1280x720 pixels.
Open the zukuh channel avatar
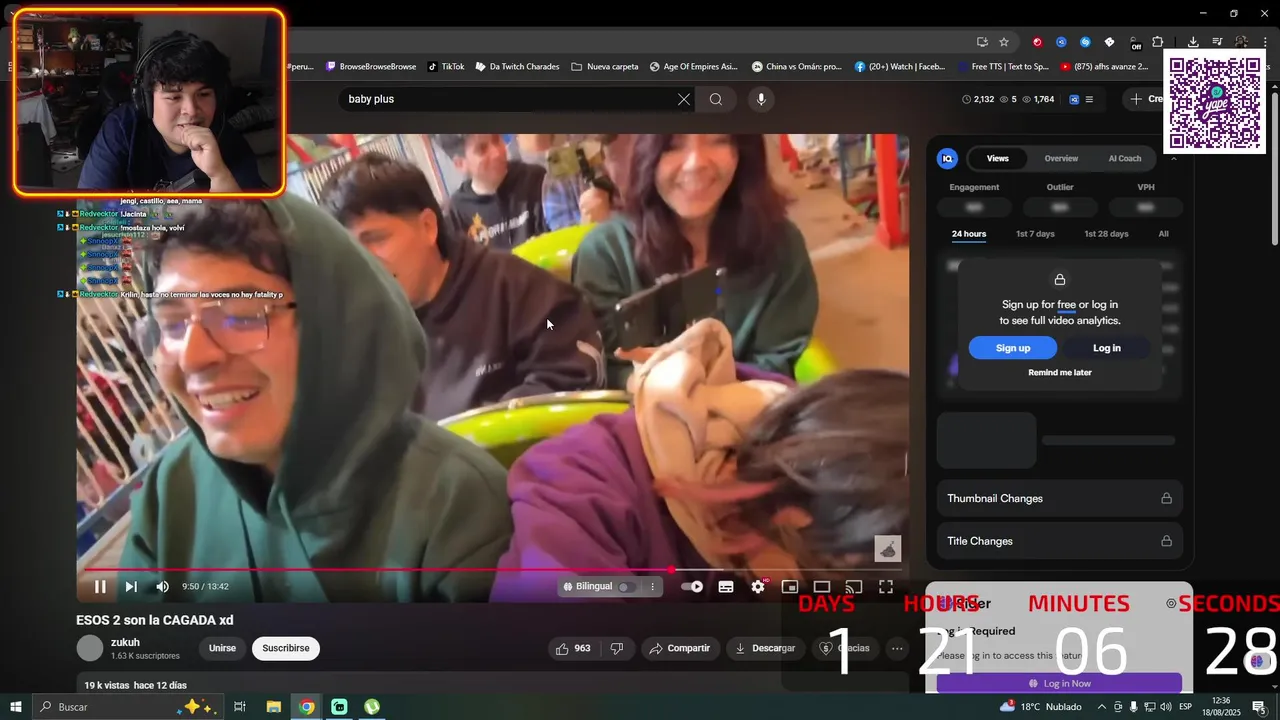[90, 648]
